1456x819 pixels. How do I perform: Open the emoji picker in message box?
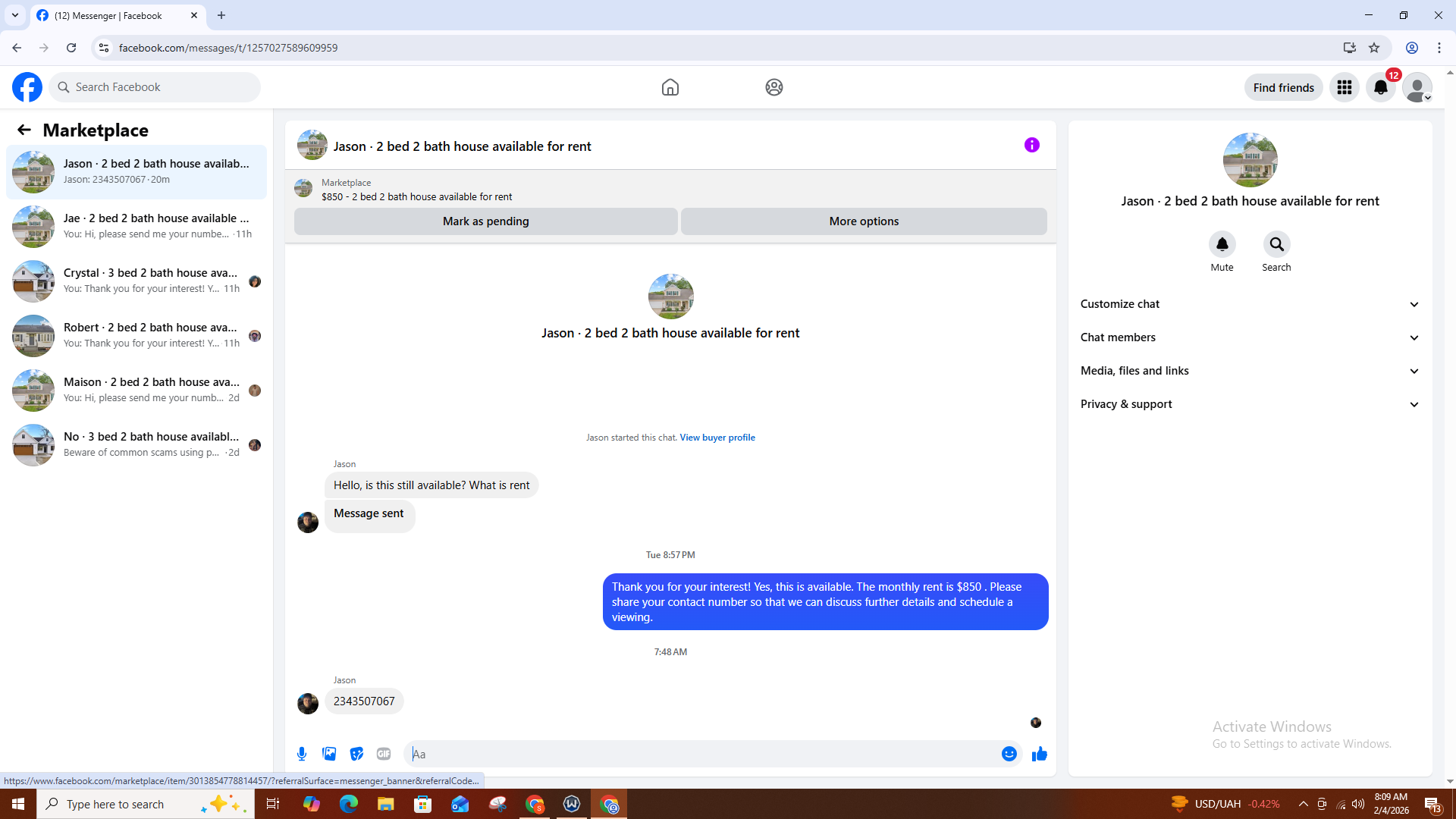click(x=1009, y=754)
